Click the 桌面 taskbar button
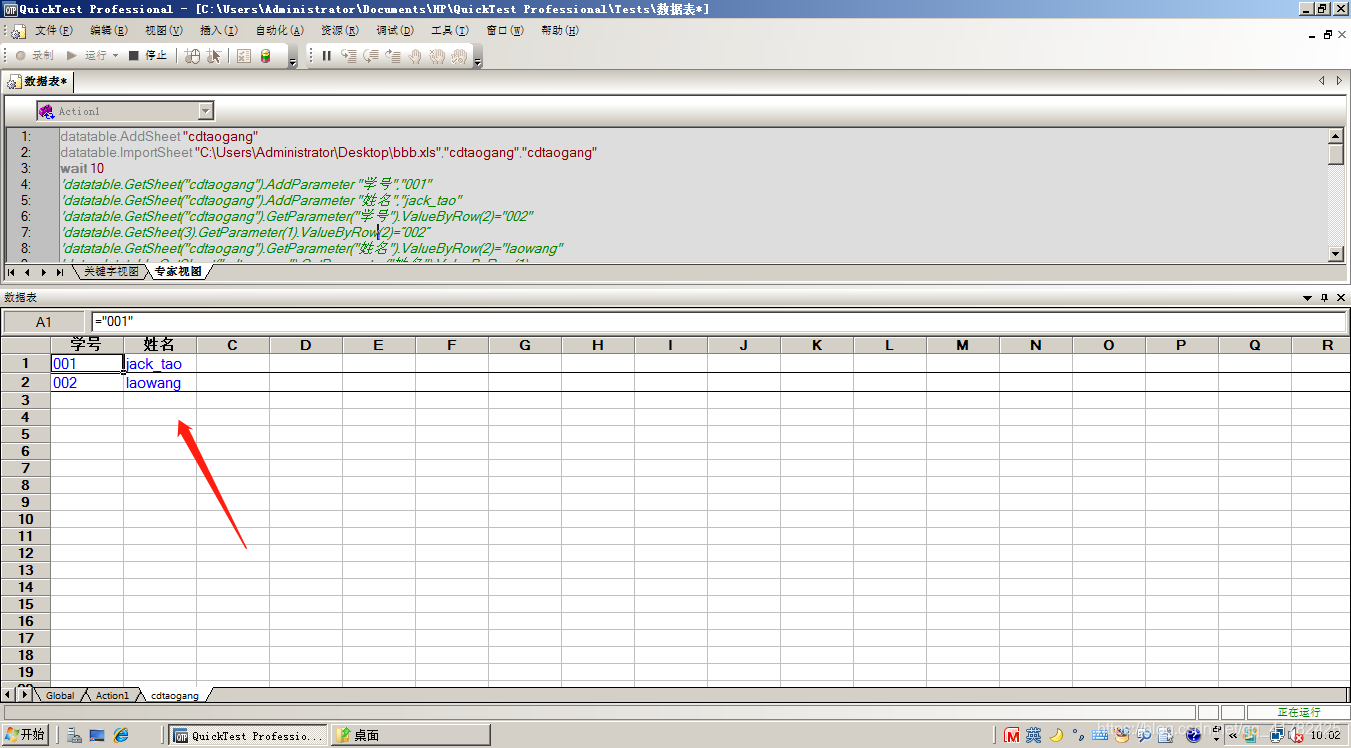 (x=411, y=735)
